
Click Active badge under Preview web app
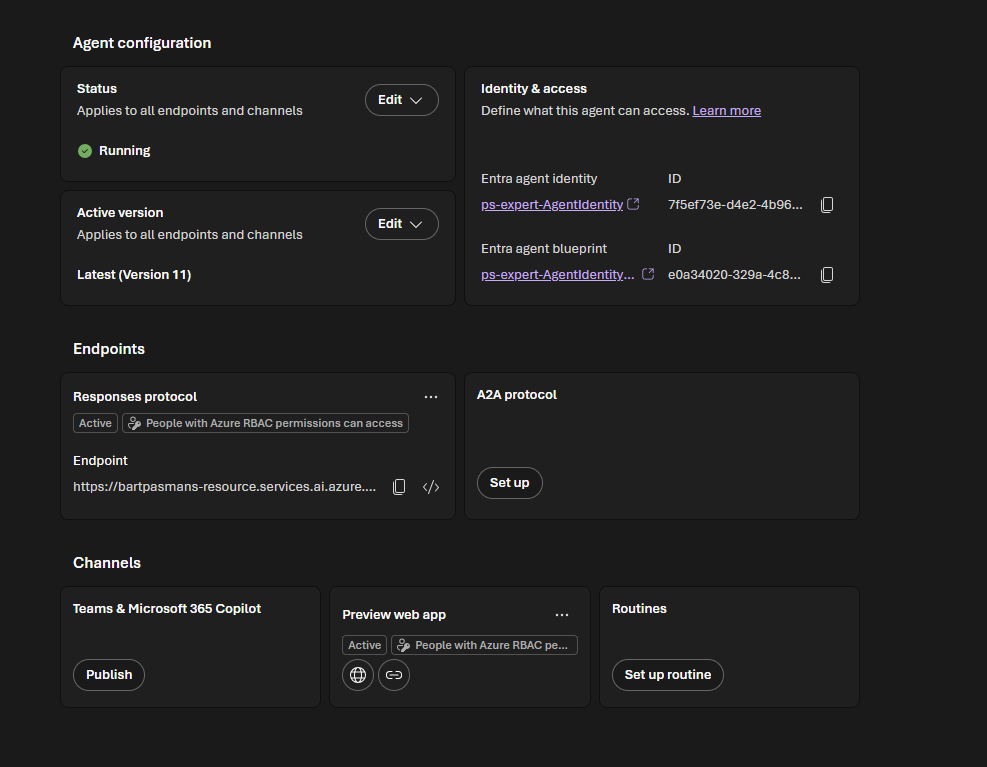[364, 645]
